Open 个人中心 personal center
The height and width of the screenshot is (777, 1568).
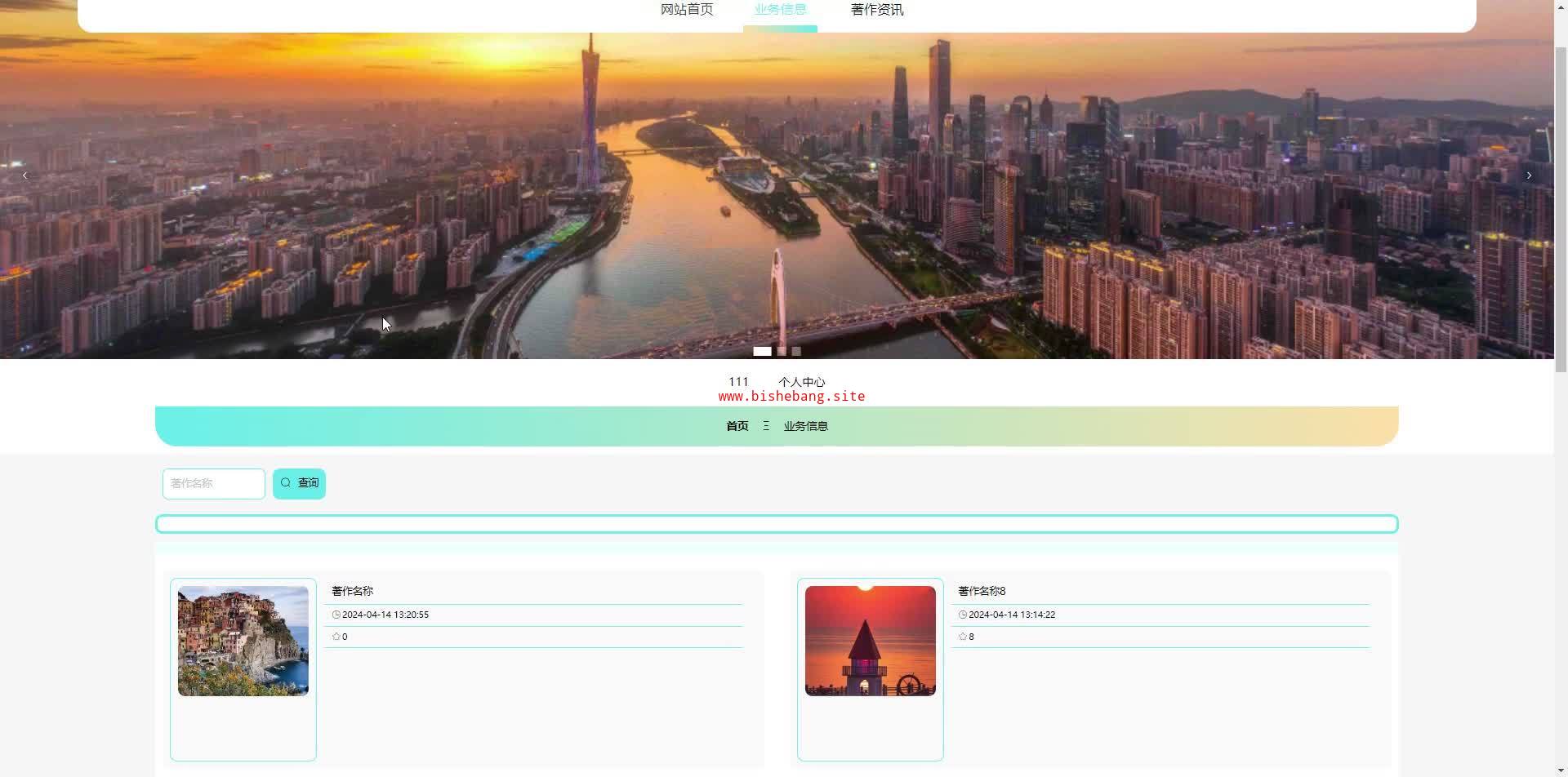pyautogui.click(x=801, y=382)
